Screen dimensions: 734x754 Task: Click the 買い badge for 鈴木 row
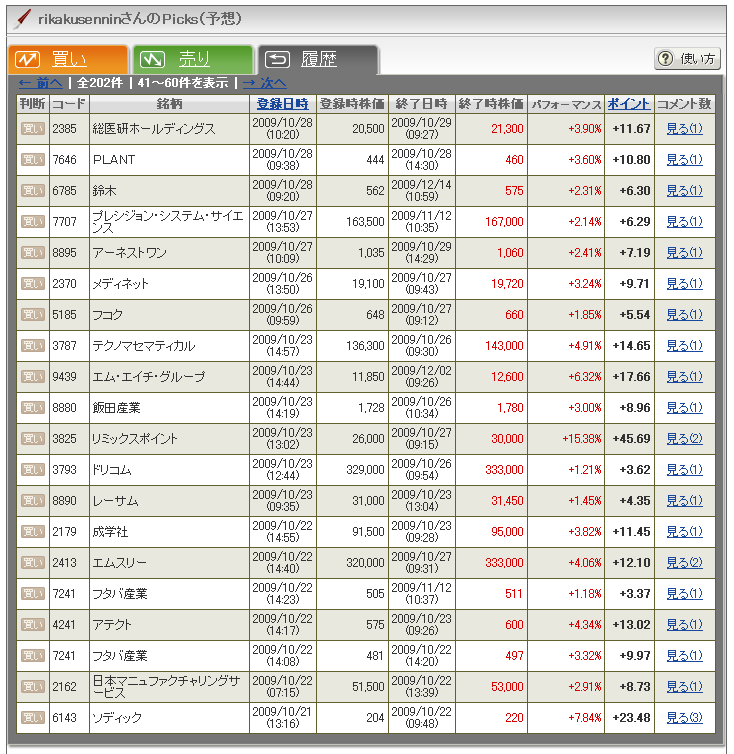tap(33, 191)
